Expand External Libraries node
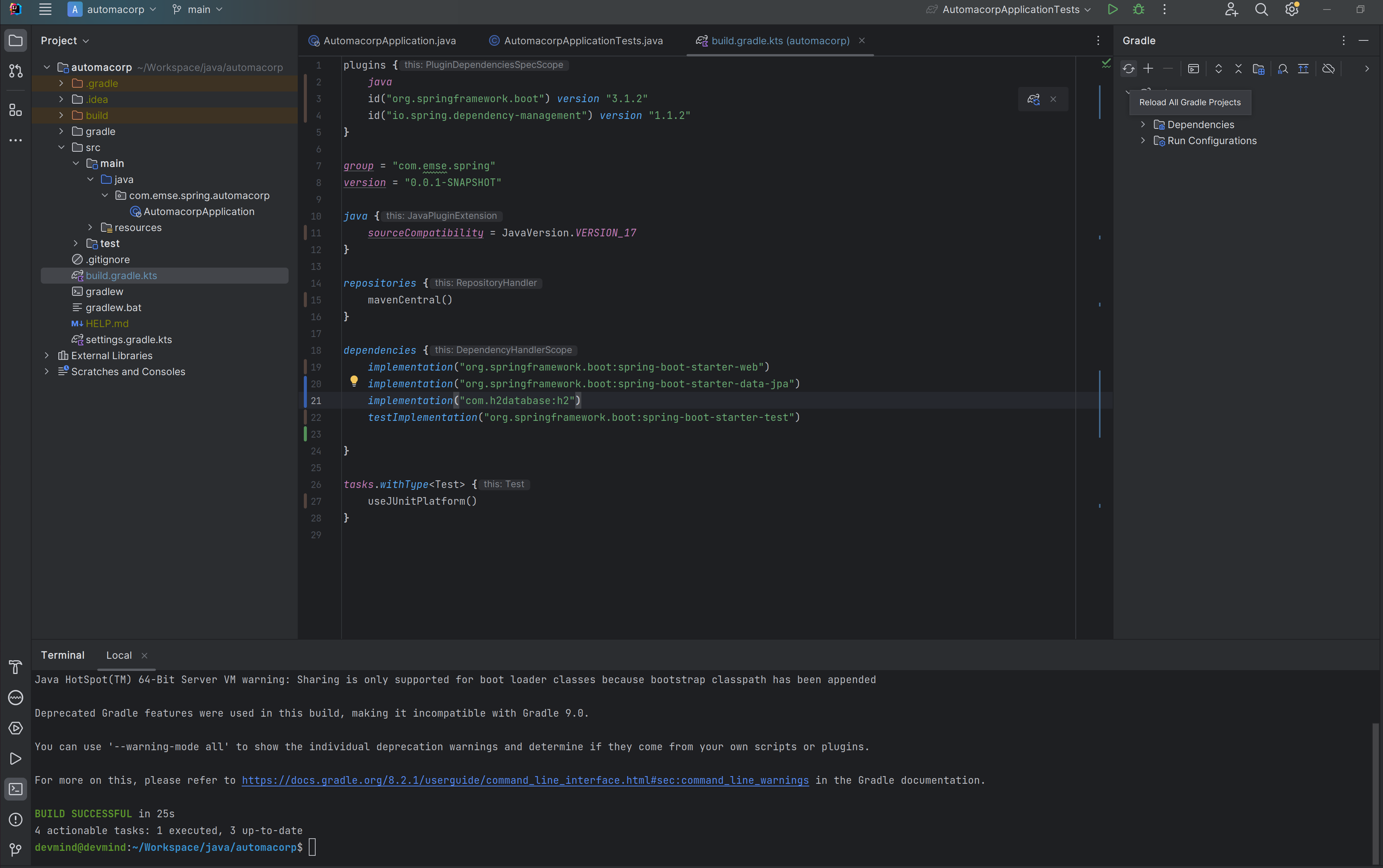1383x868 pixels. coord(47,356)
